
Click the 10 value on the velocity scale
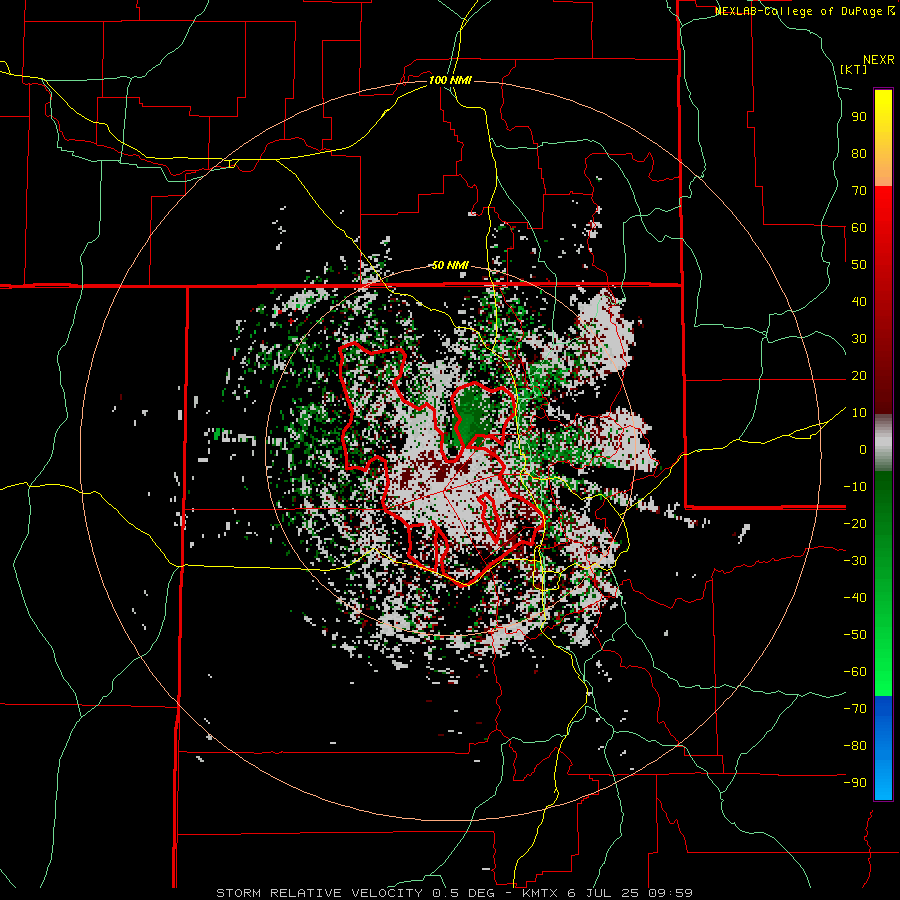pyautogui.click(x=859, y=413)
